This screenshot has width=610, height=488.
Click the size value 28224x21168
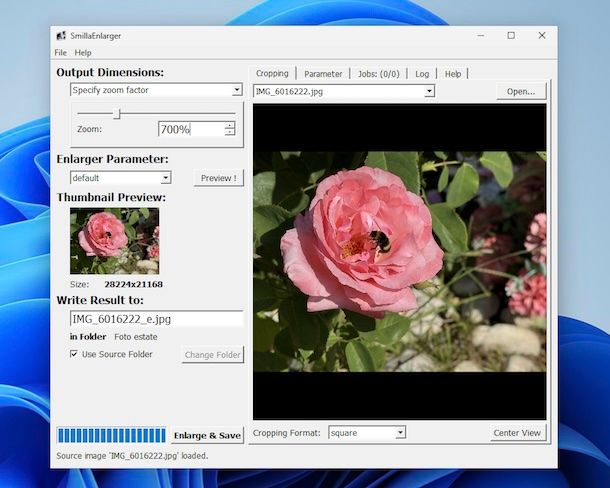coord(133,284)
